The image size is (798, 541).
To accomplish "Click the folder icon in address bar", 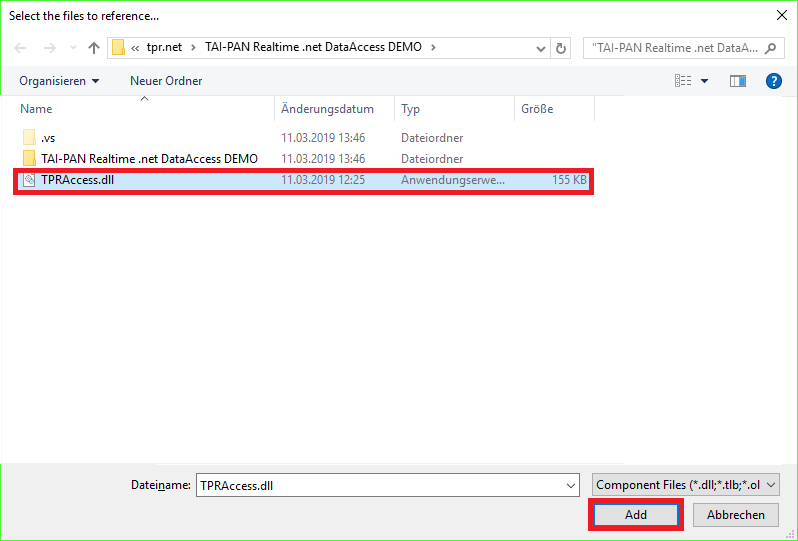I will (118, 47).
